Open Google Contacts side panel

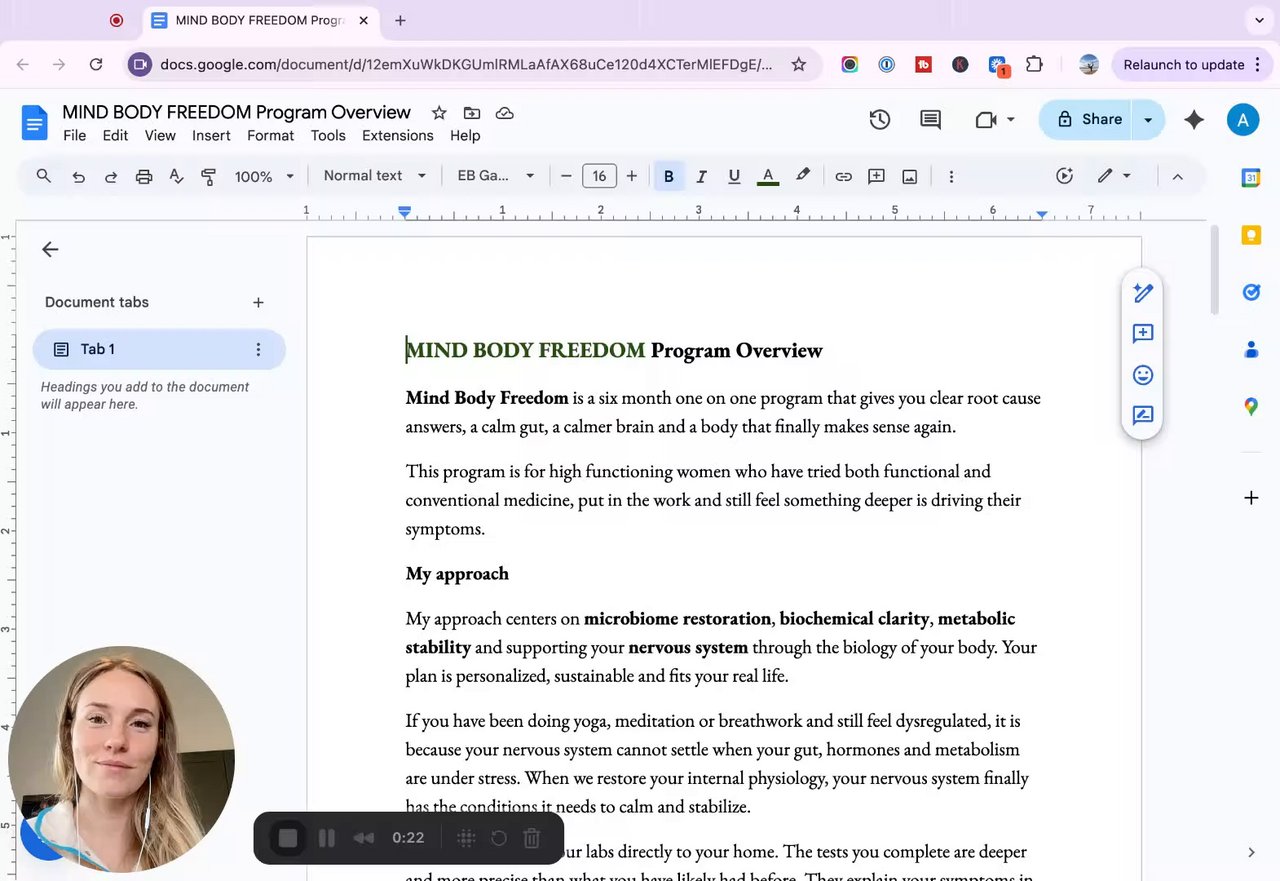click(x=1251, y=349)
